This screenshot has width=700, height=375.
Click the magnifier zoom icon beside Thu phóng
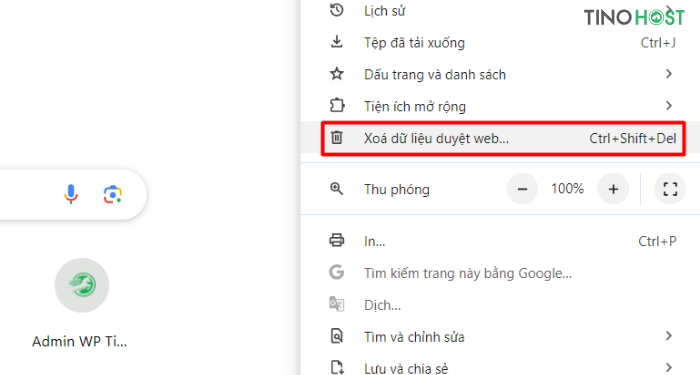(337, 189)
